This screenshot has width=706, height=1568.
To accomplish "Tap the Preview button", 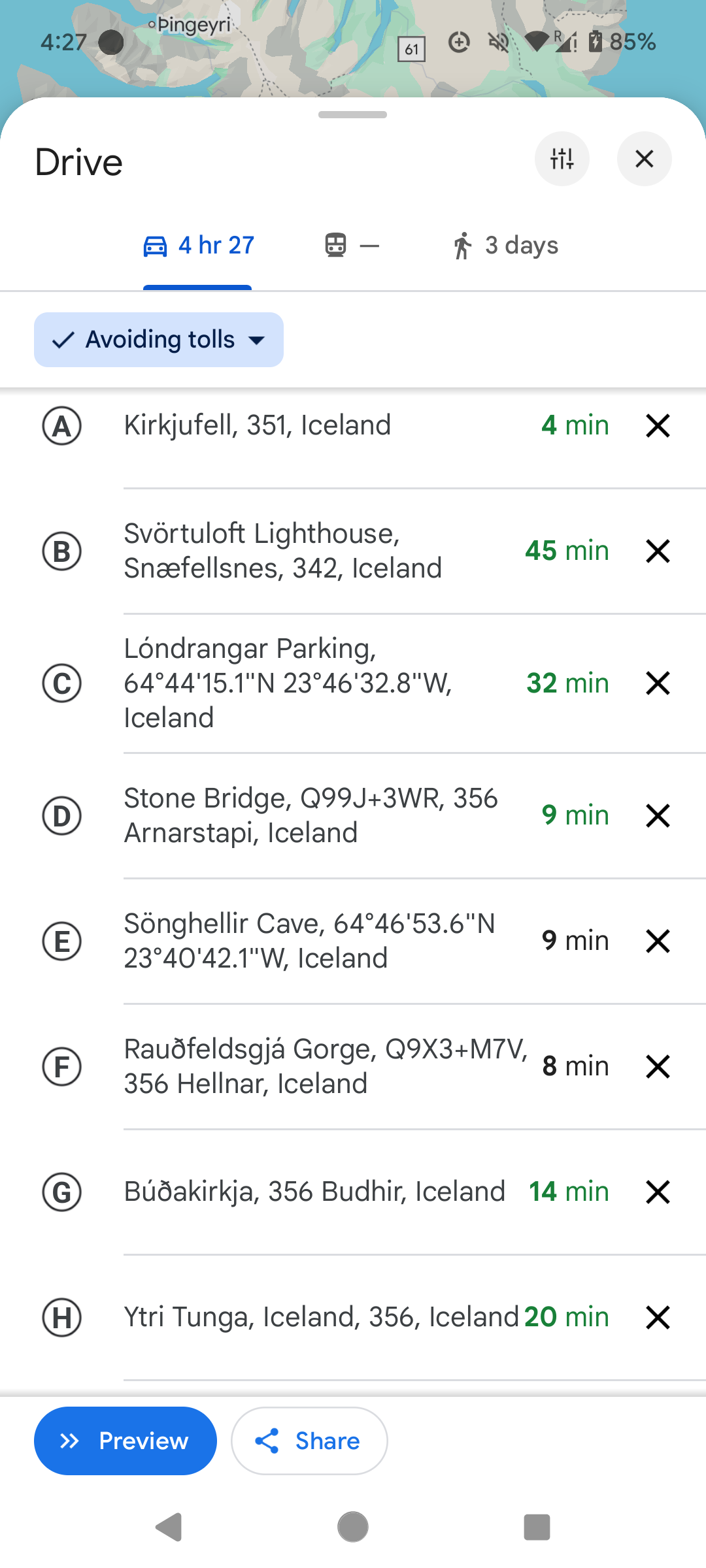I will pyautogui.click(x=125, y=1441).
